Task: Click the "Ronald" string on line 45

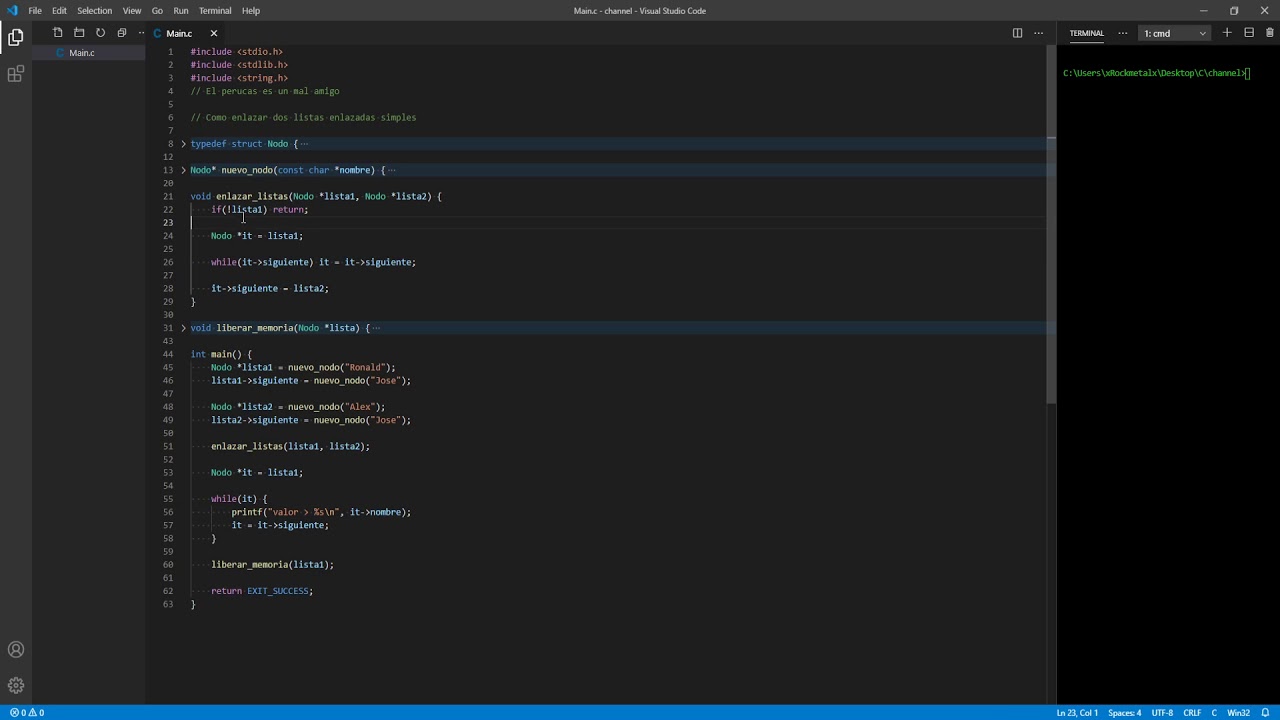Action: 367,367
